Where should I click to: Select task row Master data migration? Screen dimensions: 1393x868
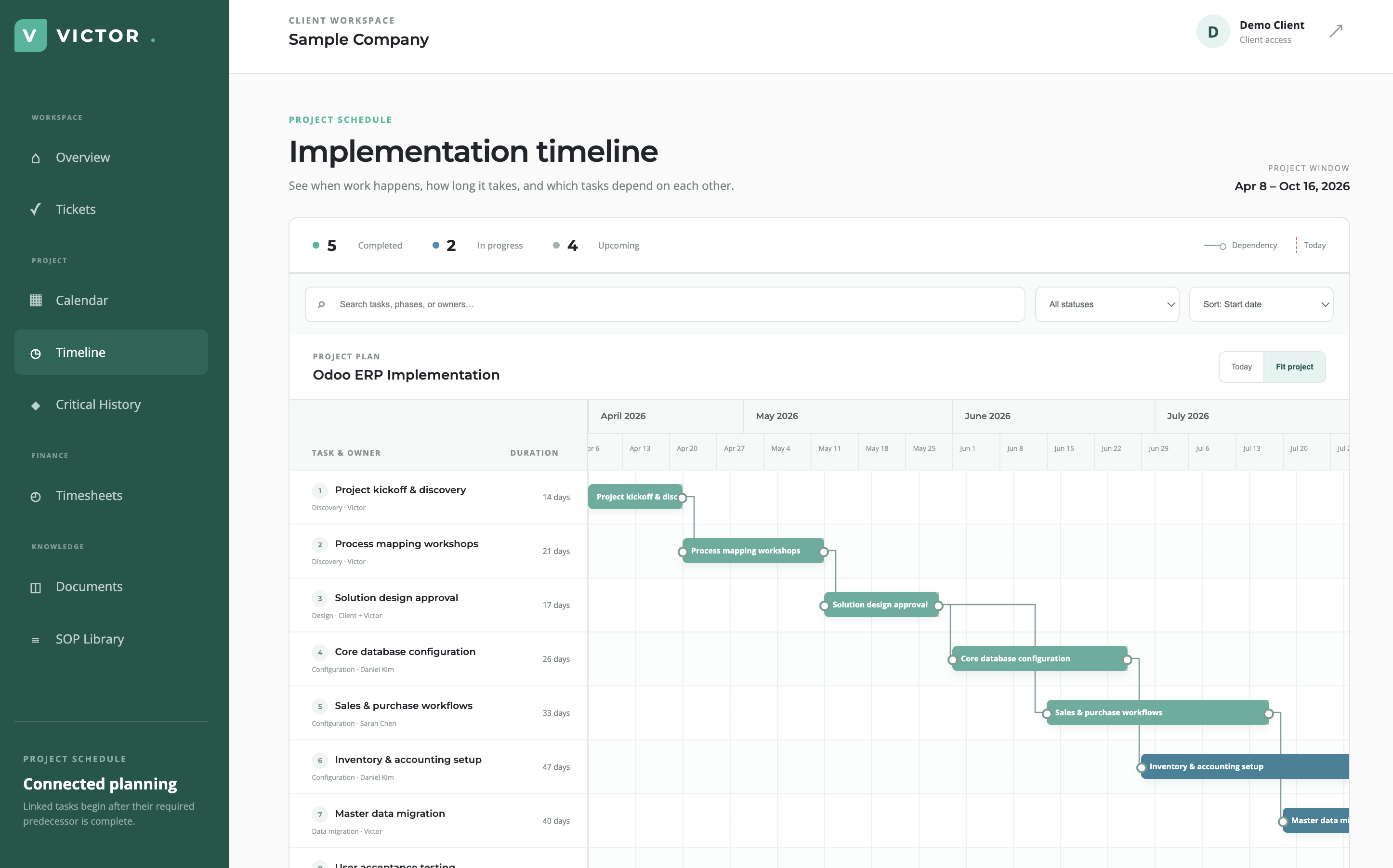tap(438, 821)
